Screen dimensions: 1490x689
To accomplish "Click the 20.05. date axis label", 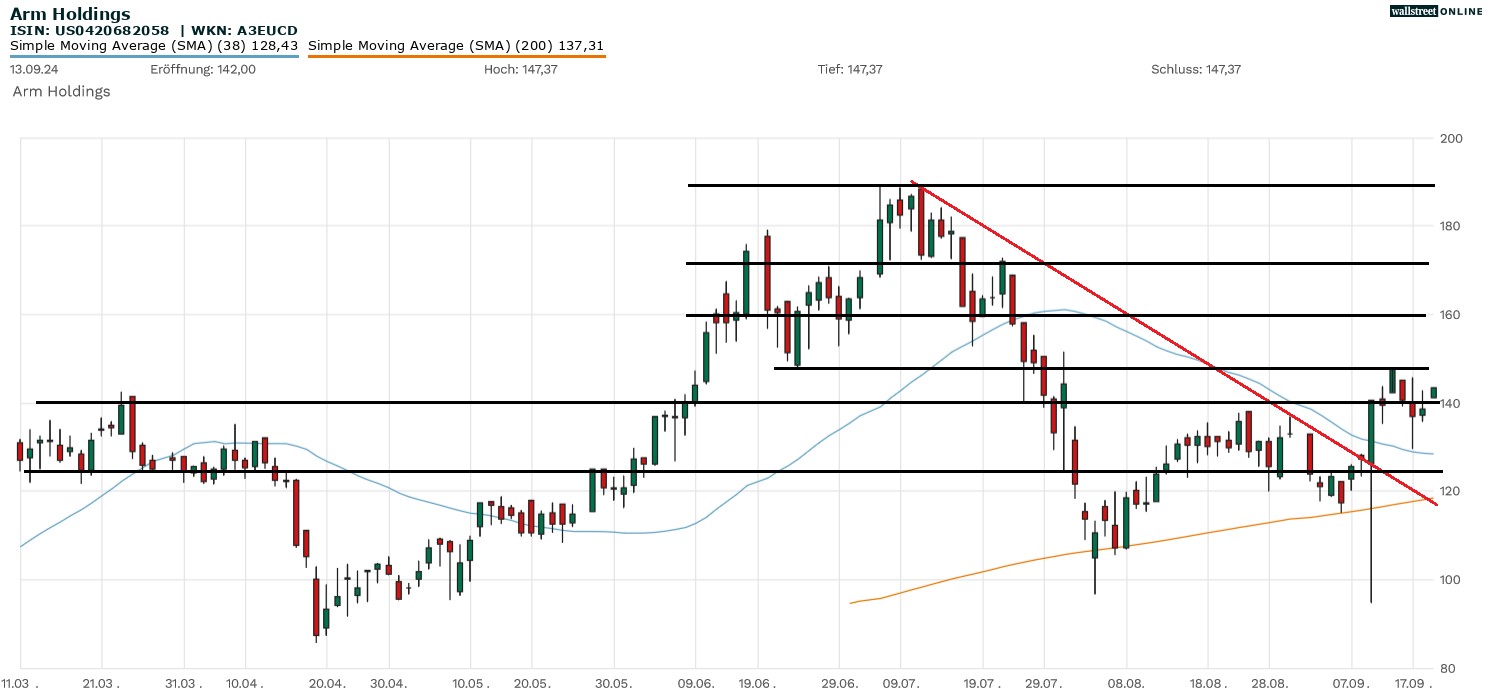I will [x=532, y=683].
